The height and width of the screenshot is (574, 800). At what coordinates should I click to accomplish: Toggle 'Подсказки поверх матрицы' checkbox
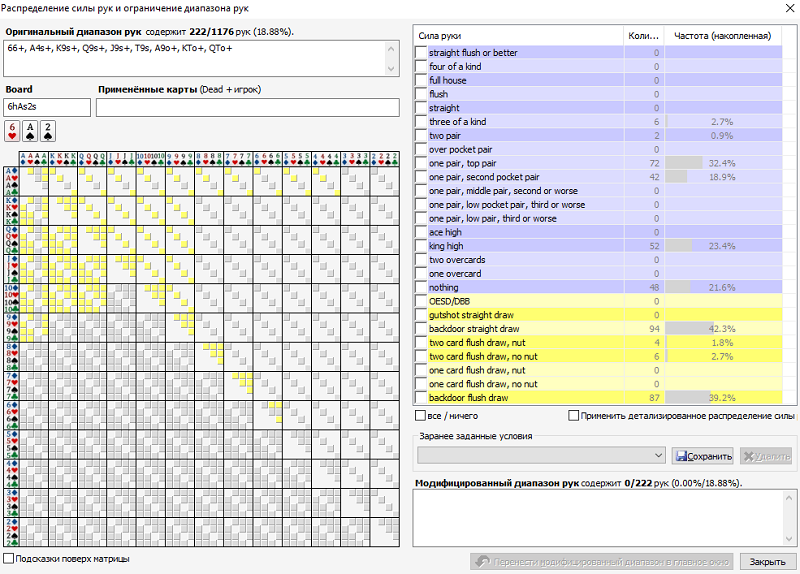[10, 559]
